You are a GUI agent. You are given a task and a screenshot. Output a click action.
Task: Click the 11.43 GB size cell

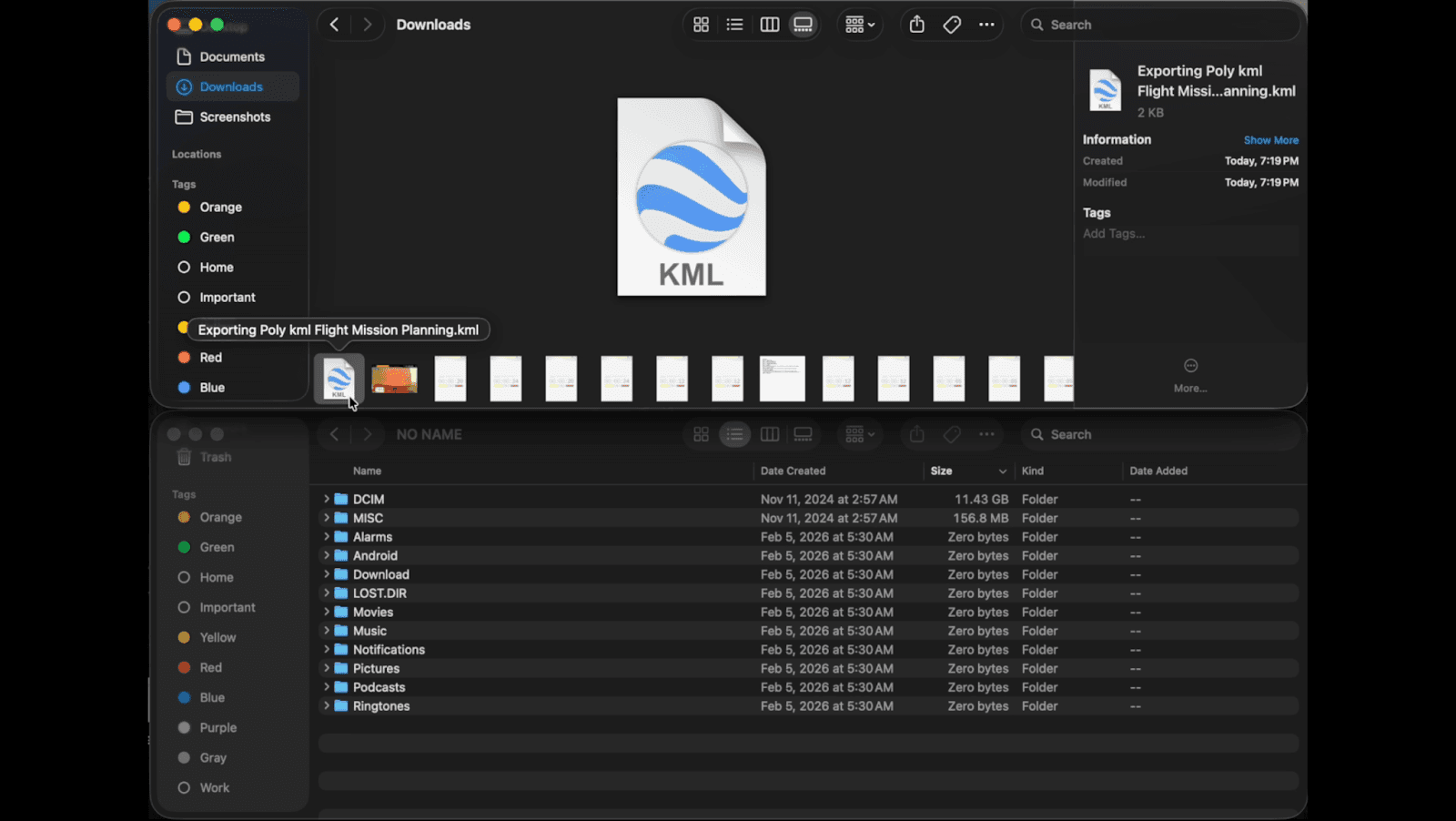point(981,499)
